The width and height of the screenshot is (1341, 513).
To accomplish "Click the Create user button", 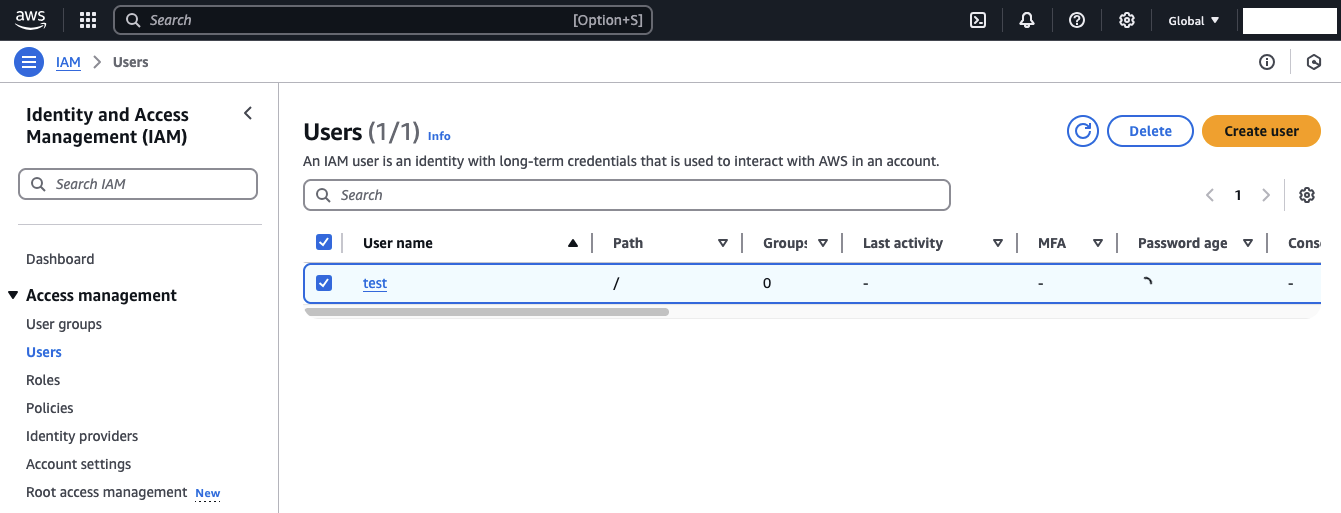I will [x=1261, y=131].
